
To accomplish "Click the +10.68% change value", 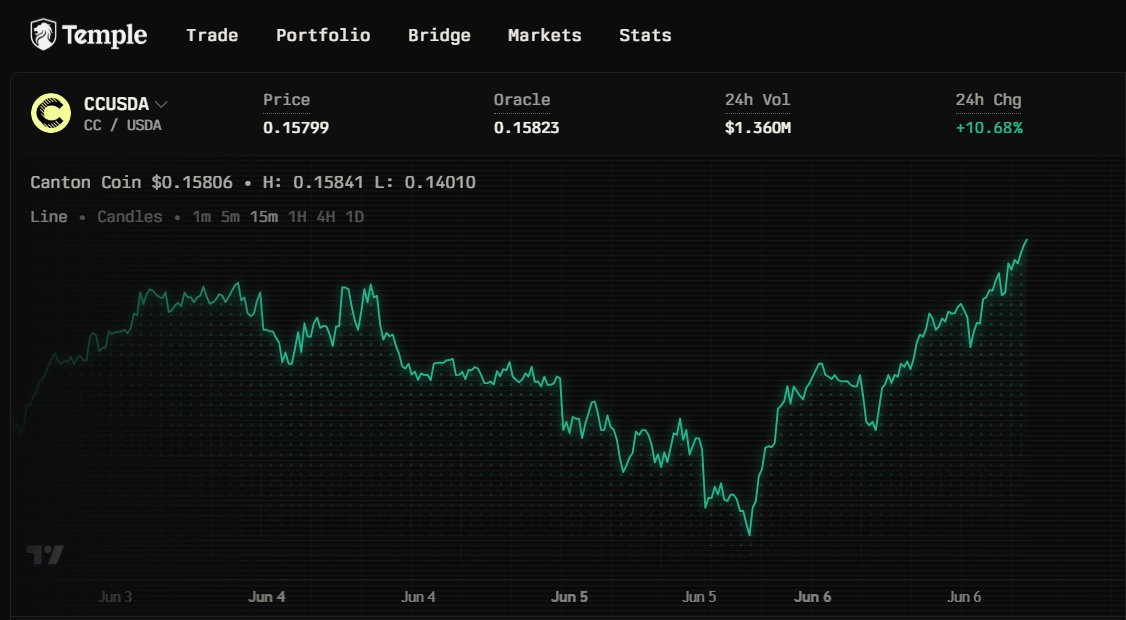I will [989, 128].
